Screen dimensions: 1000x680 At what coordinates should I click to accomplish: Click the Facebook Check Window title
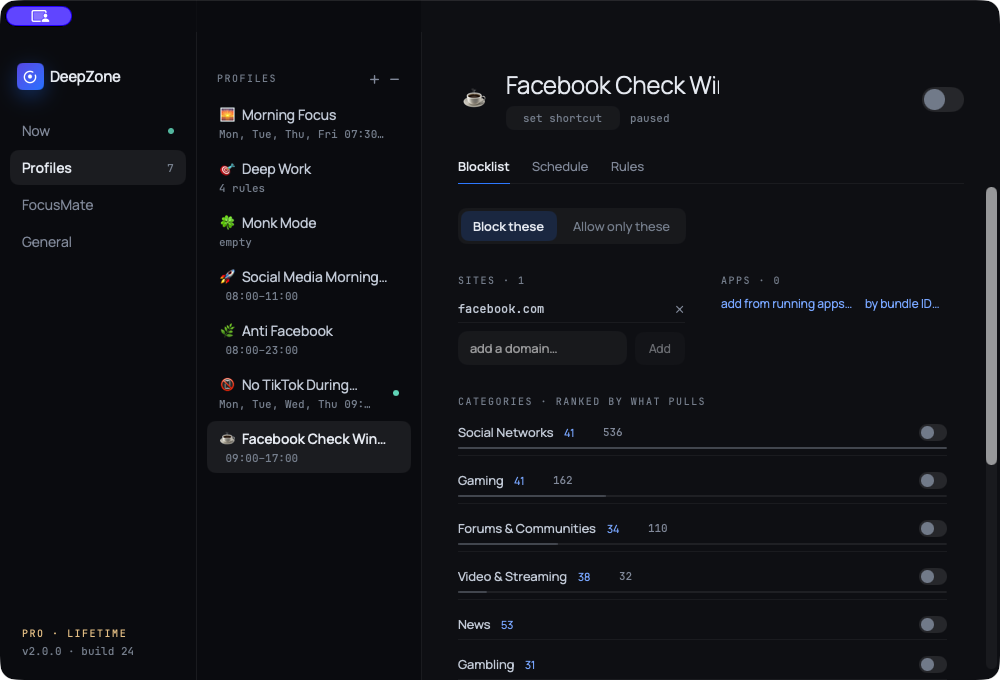(x=612, y=85)
